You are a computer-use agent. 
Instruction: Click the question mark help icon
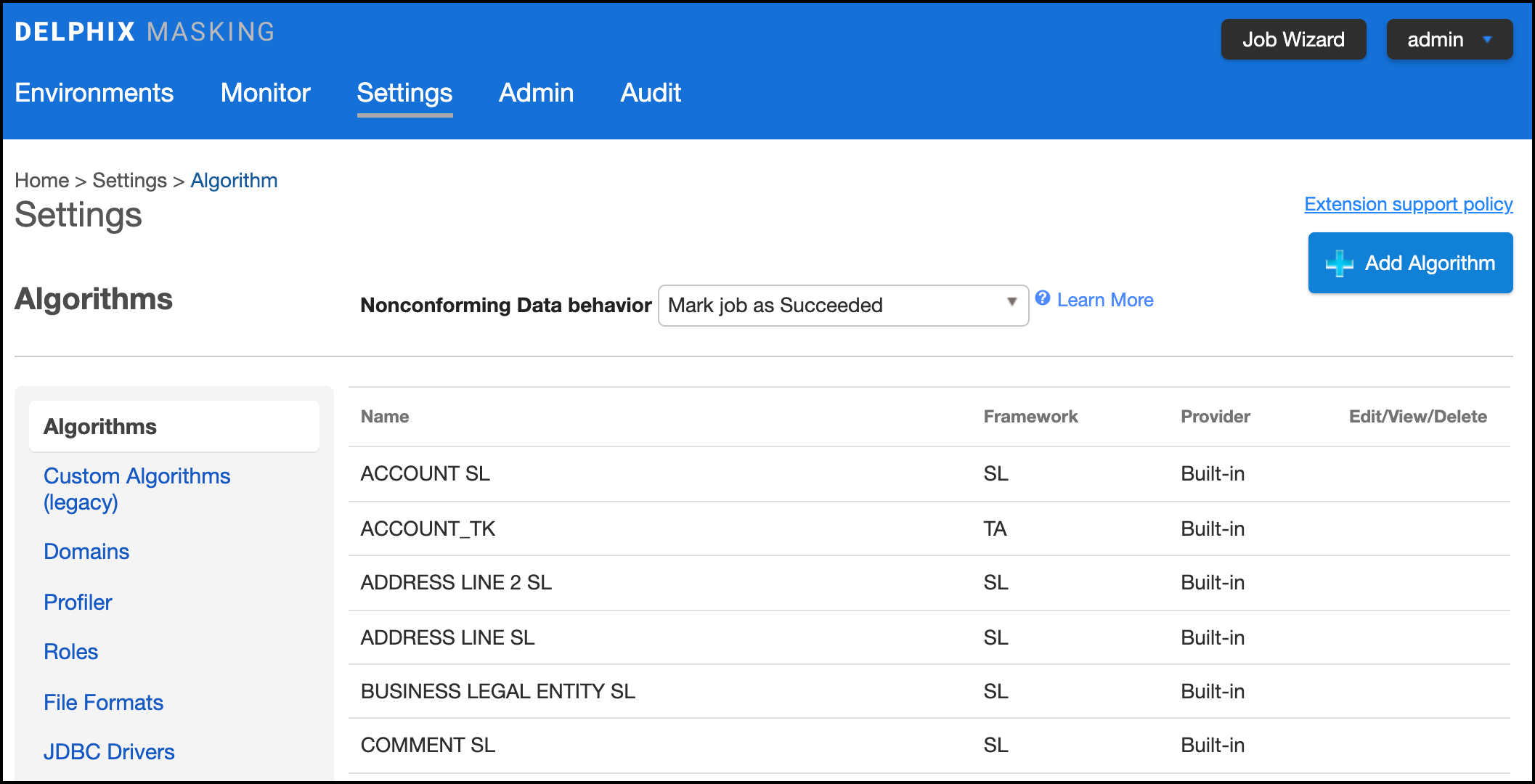pyautogui.click(x=1043, y=298)
